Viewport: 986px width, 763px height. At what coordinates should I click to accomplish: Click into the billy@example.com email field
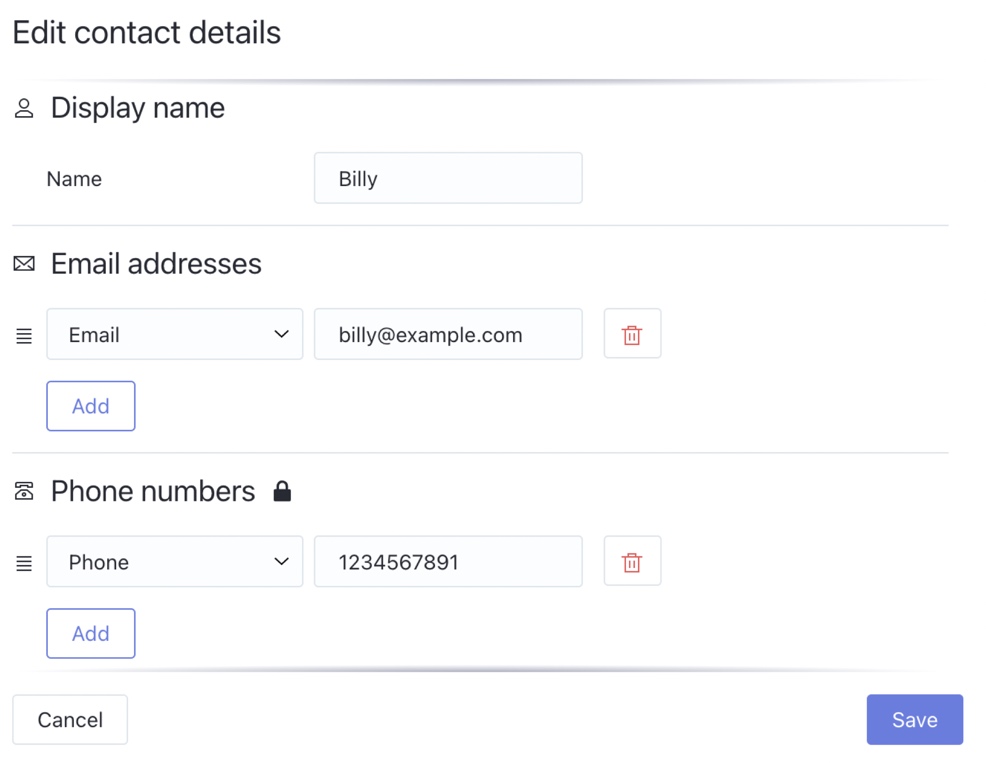448,334
